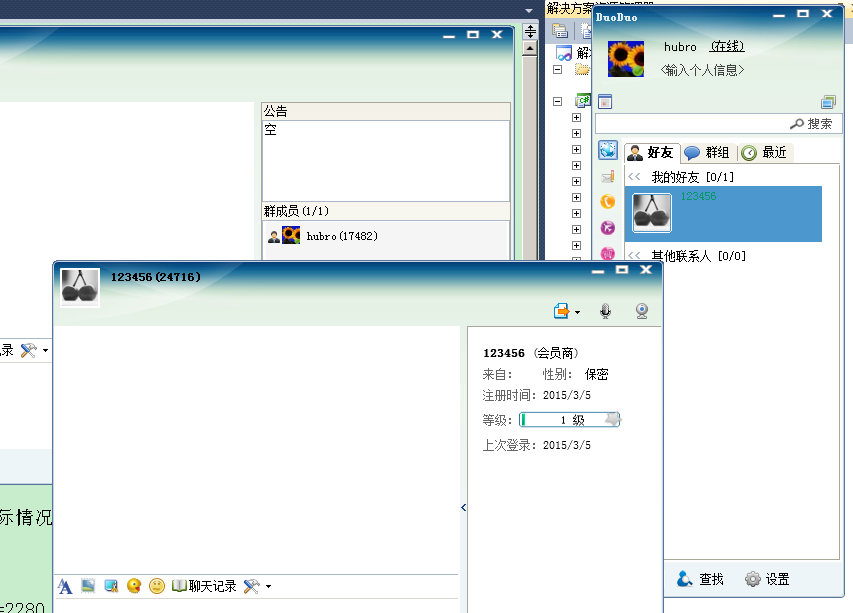Click the sunflower avatar in DuoDuo window

click(626, 59)
